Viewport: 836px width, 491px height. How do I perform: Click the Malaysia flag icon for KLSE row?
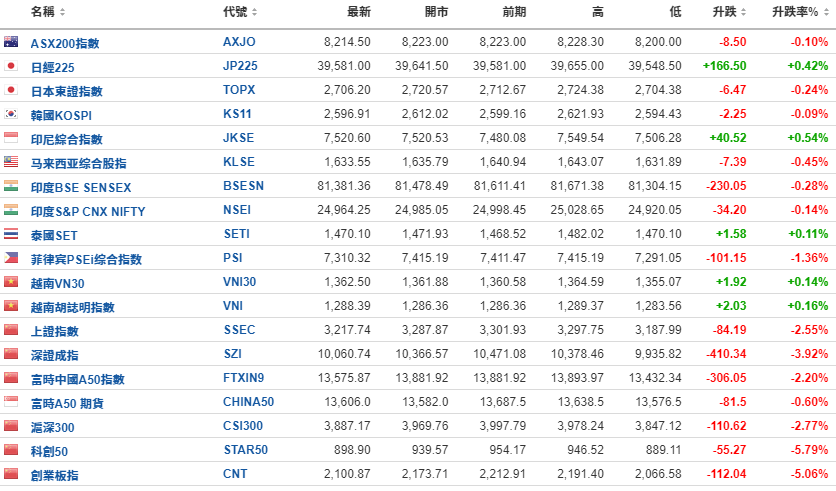11,162
